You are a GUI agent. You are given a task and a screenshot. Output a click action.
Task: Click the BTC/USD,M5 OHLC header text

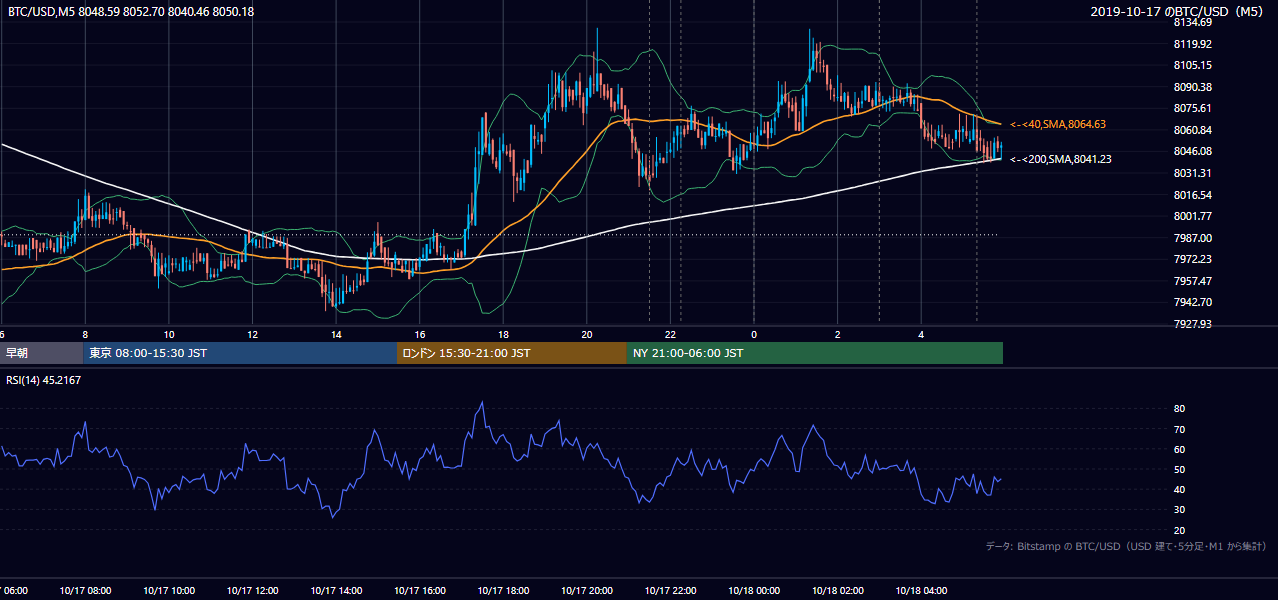[x=130, y=12]
